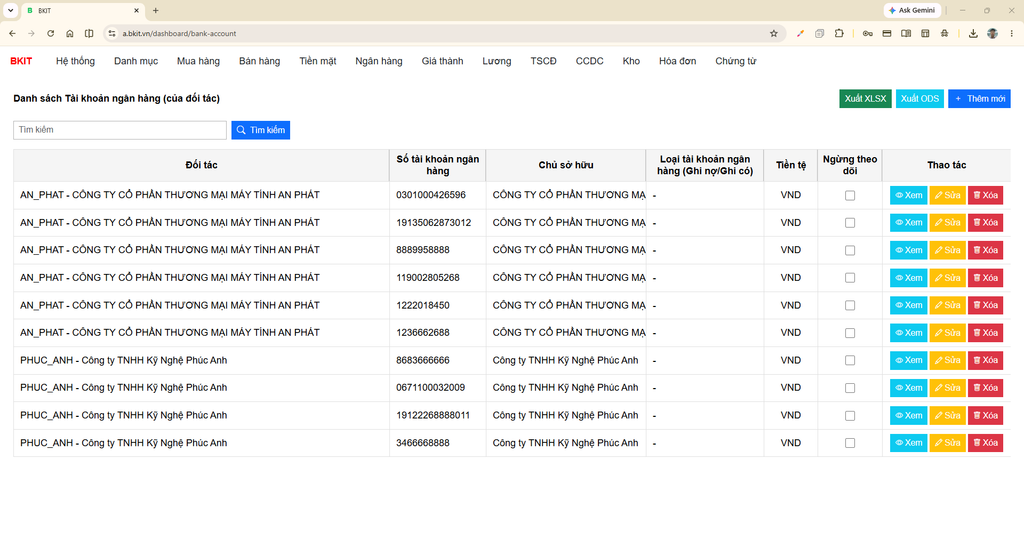This screenshot has height=550, width=1024.
Task: Check Ngừng theo dõi for account 19135062873012
Action: 850,223
